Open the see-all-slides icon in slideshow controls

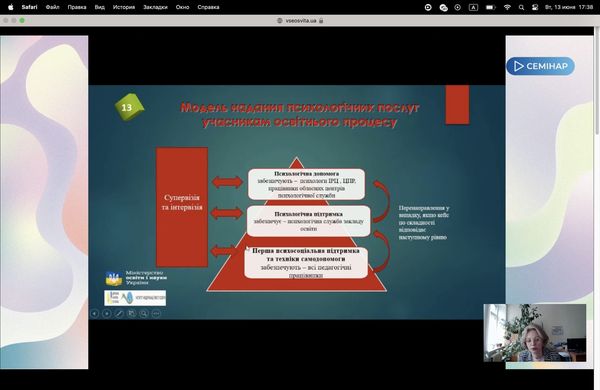[131, 314]
